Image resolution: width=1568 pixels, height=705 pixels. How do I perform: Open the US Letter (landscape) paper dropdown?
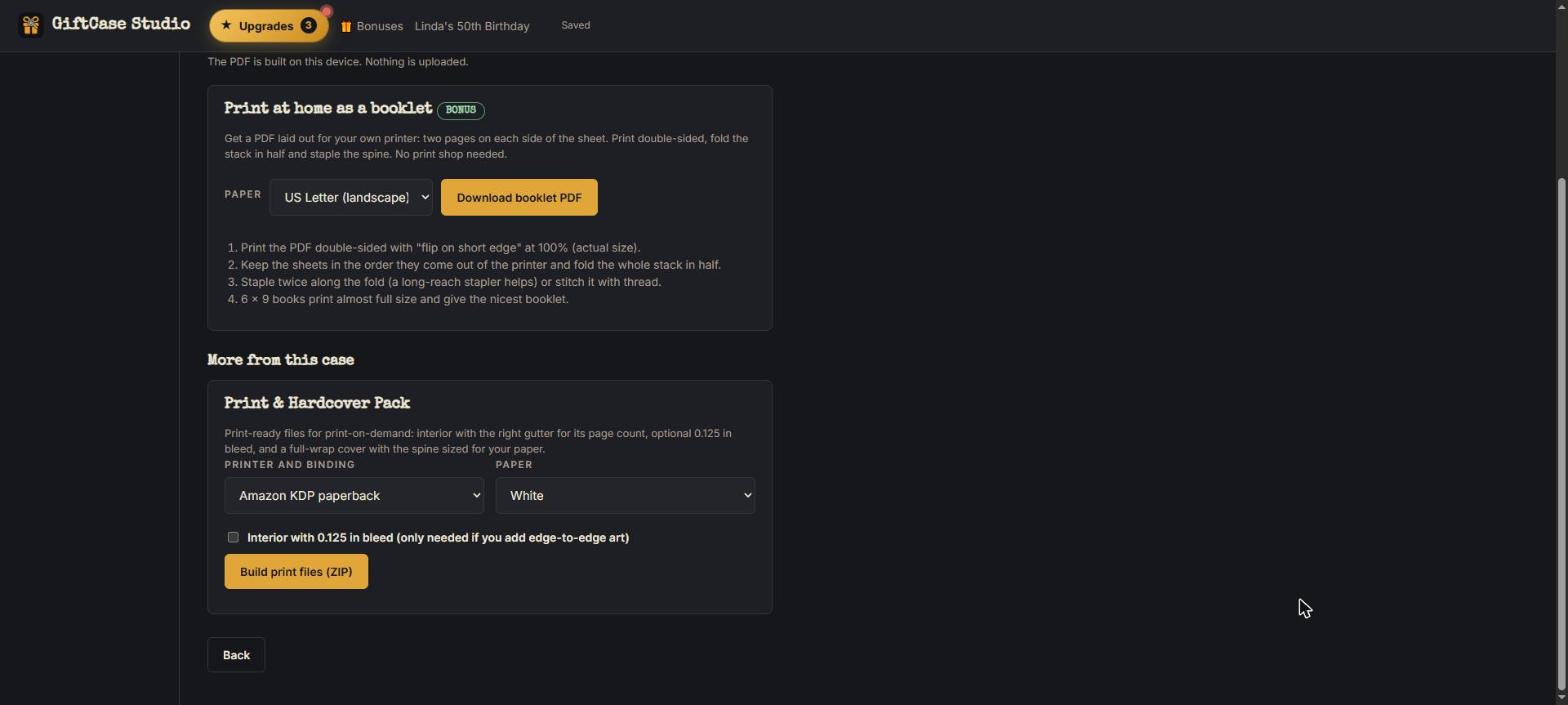point(351,197)
